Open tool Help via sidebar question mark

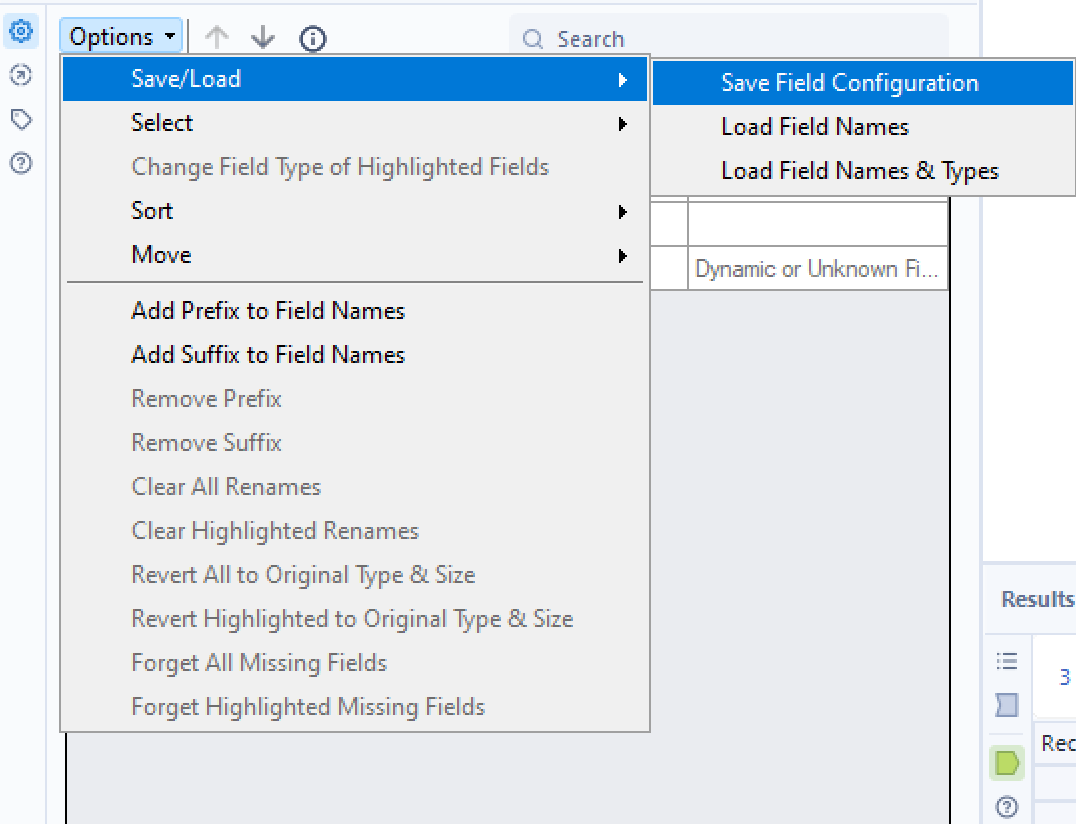(20, 163)
